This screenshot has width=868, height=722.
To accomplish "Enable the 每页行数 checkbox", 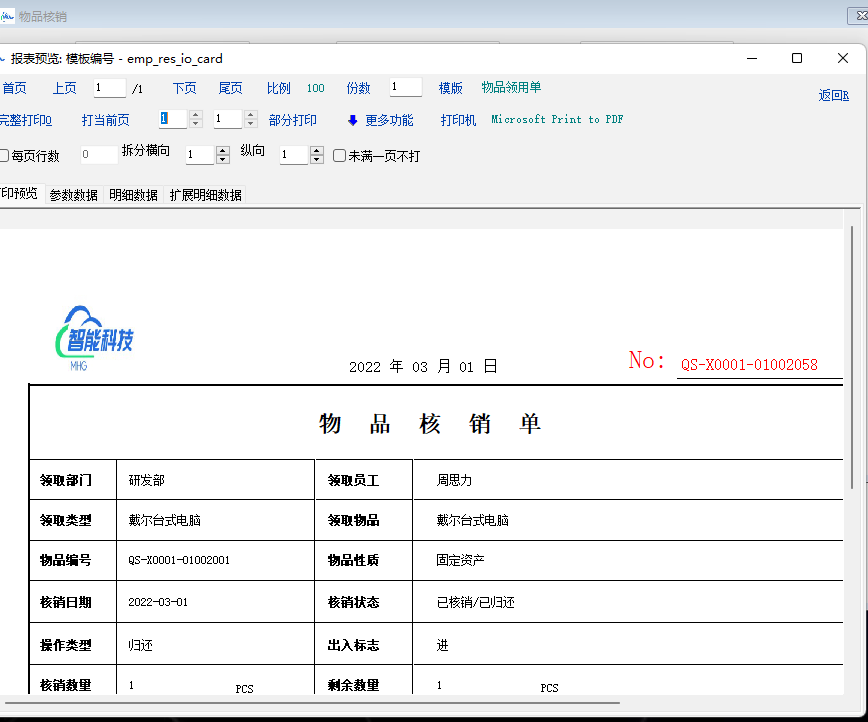I will (4, 156).
